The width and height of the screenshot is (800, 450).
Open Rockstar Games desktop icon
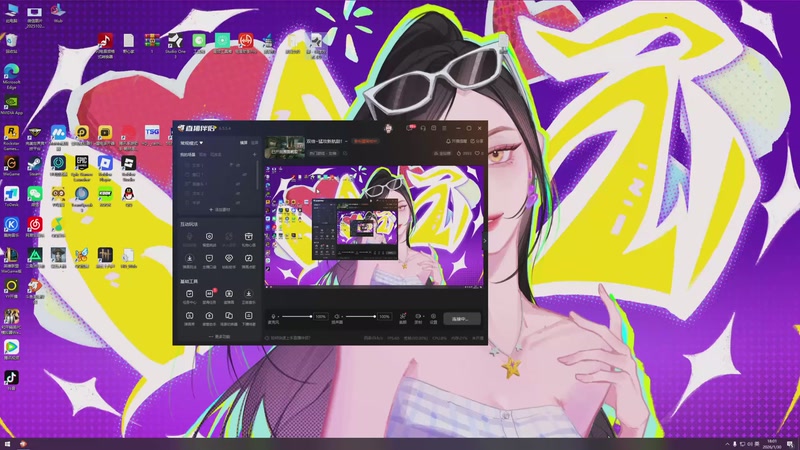click(x=11, y=138)
